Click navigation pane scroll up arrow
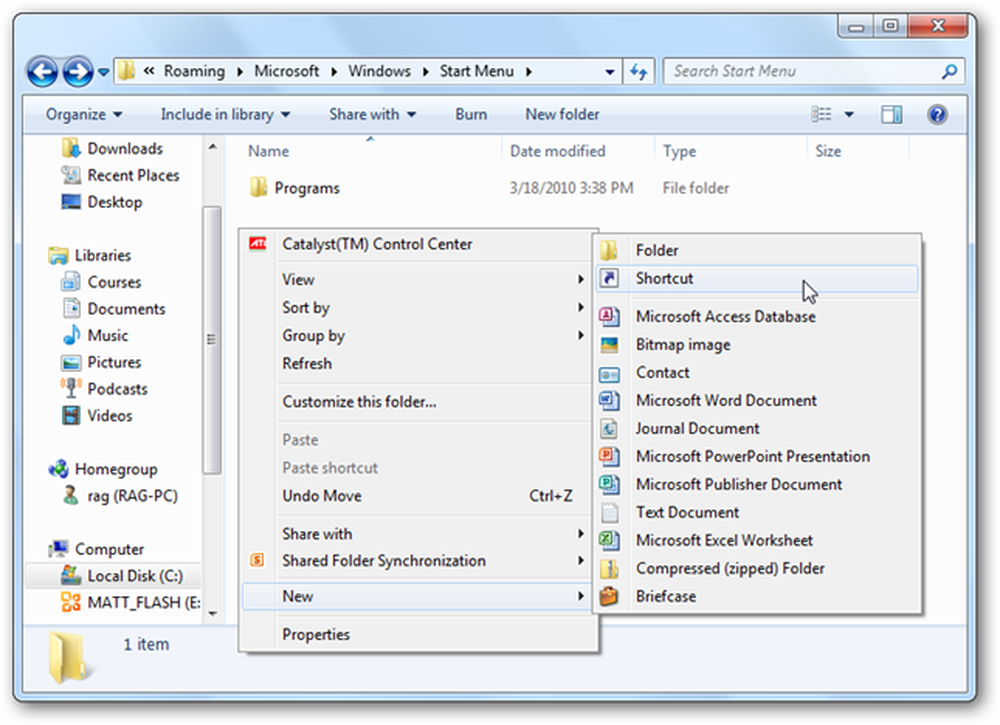Viewport: 1000px width, 725px height. (212, 147)
